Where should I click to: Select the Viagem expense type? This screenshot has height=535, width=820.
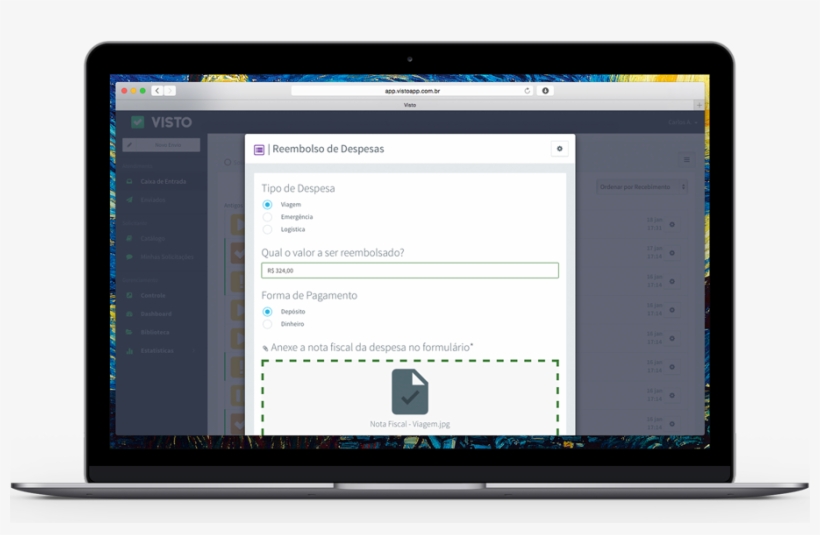pyautogui.click(x=267, y=204)
